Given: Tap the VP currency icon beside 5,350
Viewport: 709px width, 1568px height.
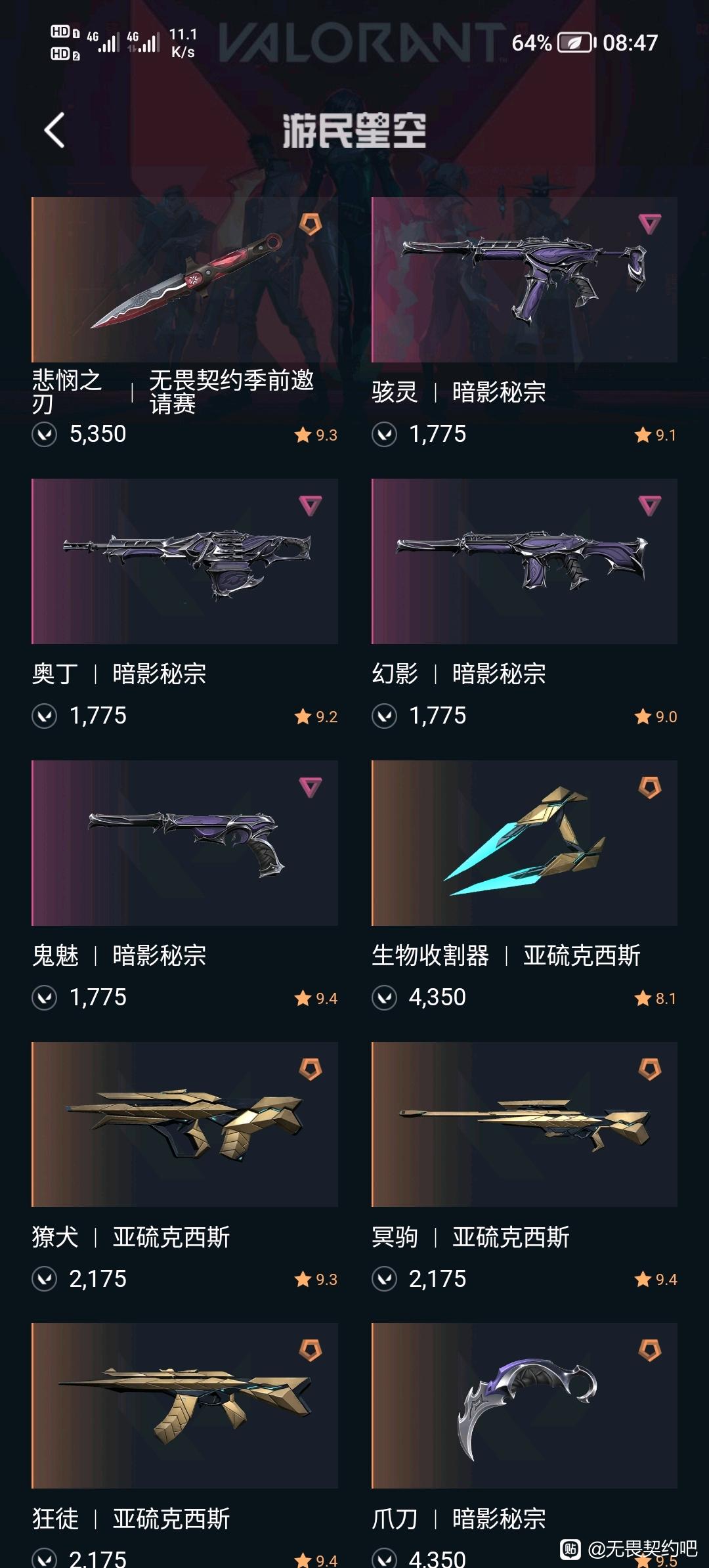Looking at the screenshot, I should point(45,434).
